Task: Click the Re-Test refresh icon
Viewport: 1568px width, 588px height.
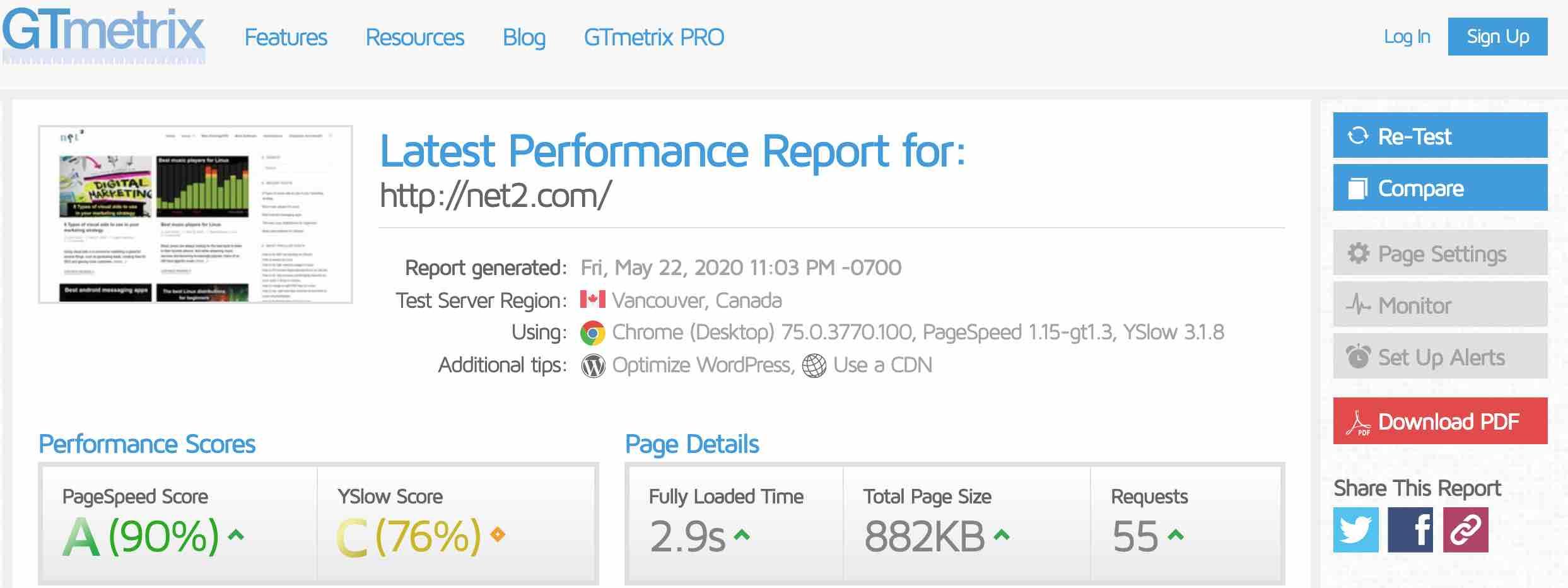Action: click(1358, 136)
